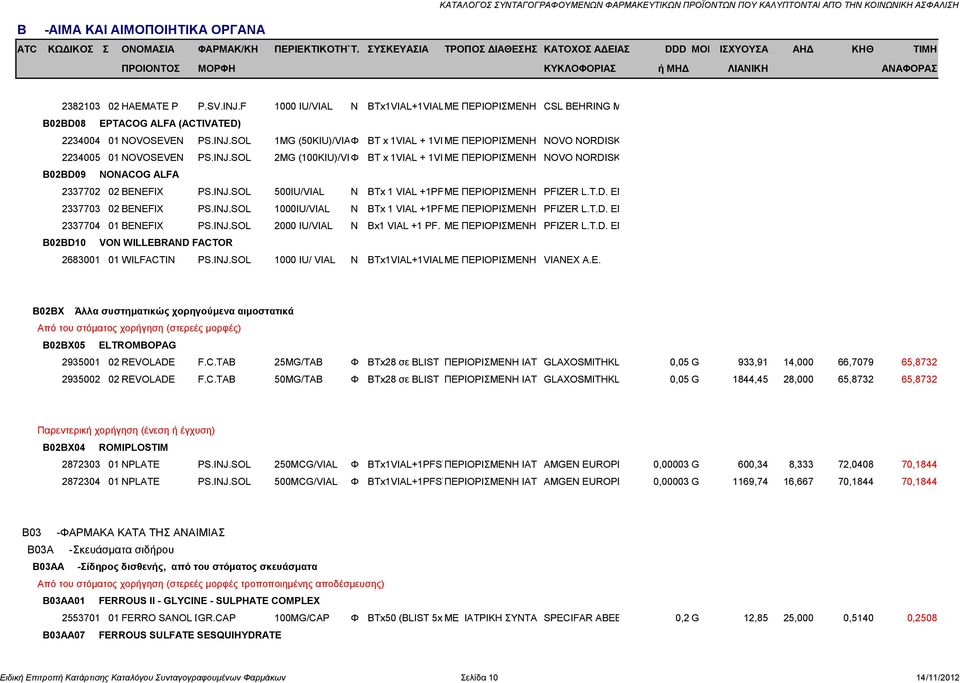Select the 1MG (50KIU) NOVOSEVEN strength cell
This screenshot has width=960, height=683.
(x=312, y=141)
